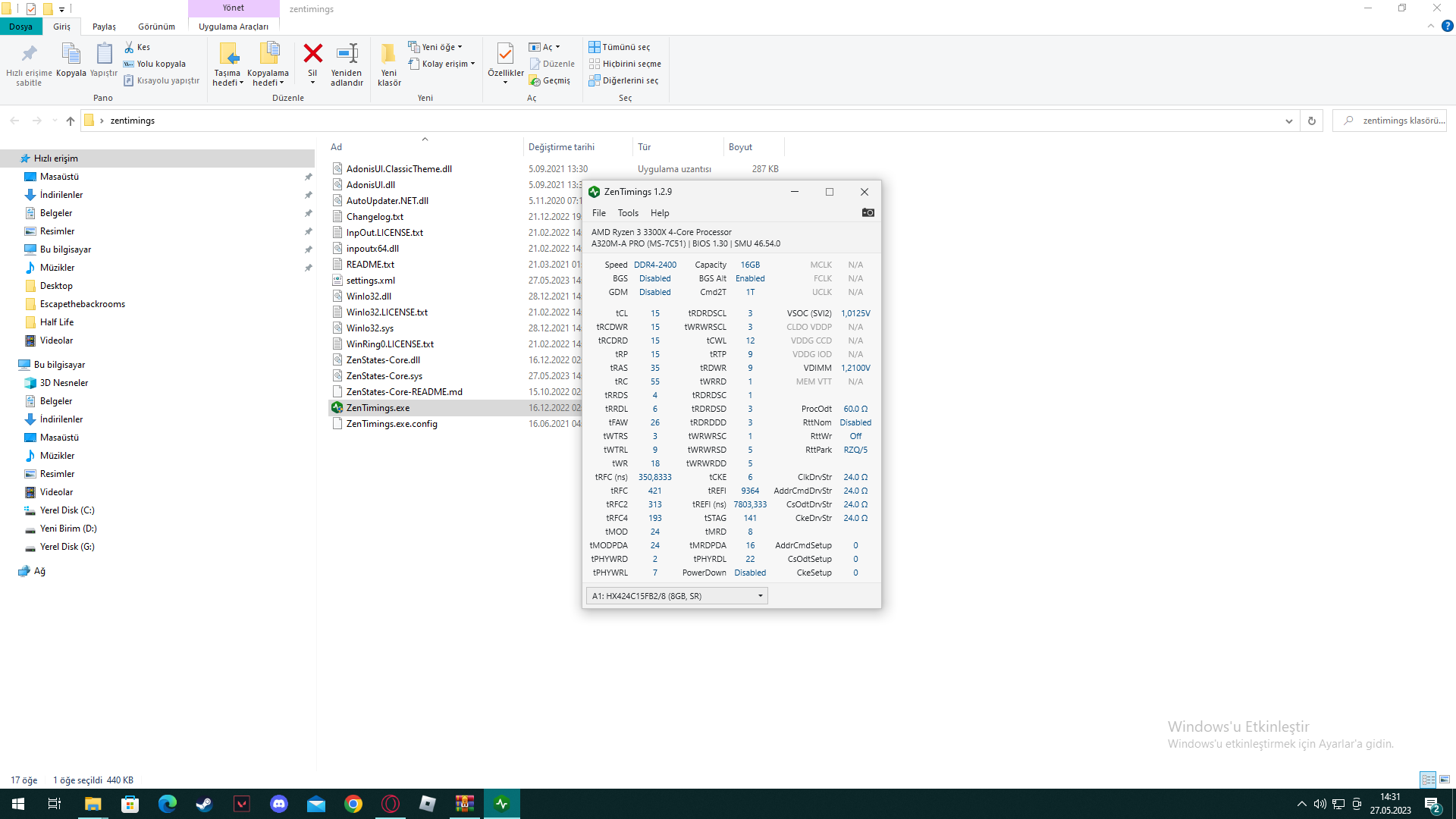Click Hızlı erişime sabitle pin icon
The height and width of the screenshot is (819, 1456).
click(x=29, y=54)
